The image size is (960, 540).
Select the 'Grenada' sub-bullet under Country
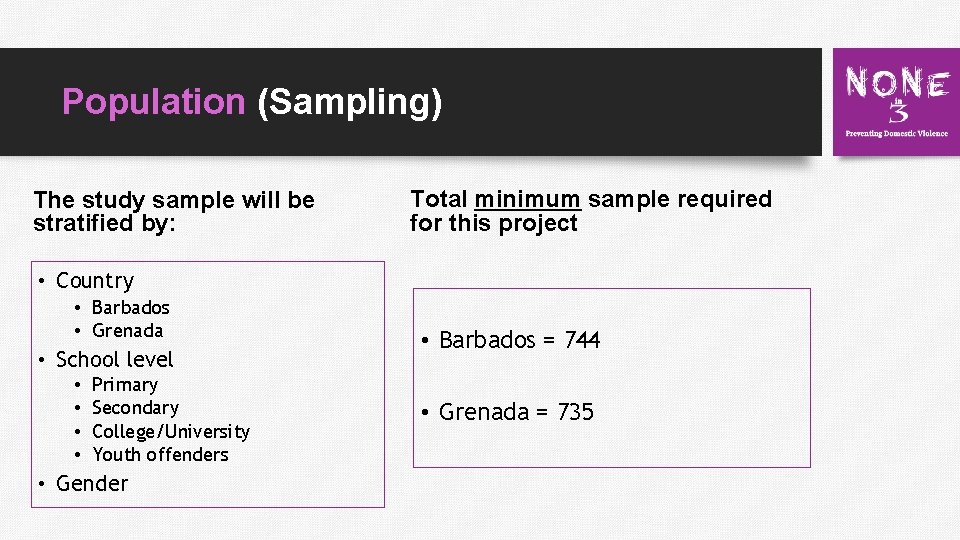[x=127, y=330]
